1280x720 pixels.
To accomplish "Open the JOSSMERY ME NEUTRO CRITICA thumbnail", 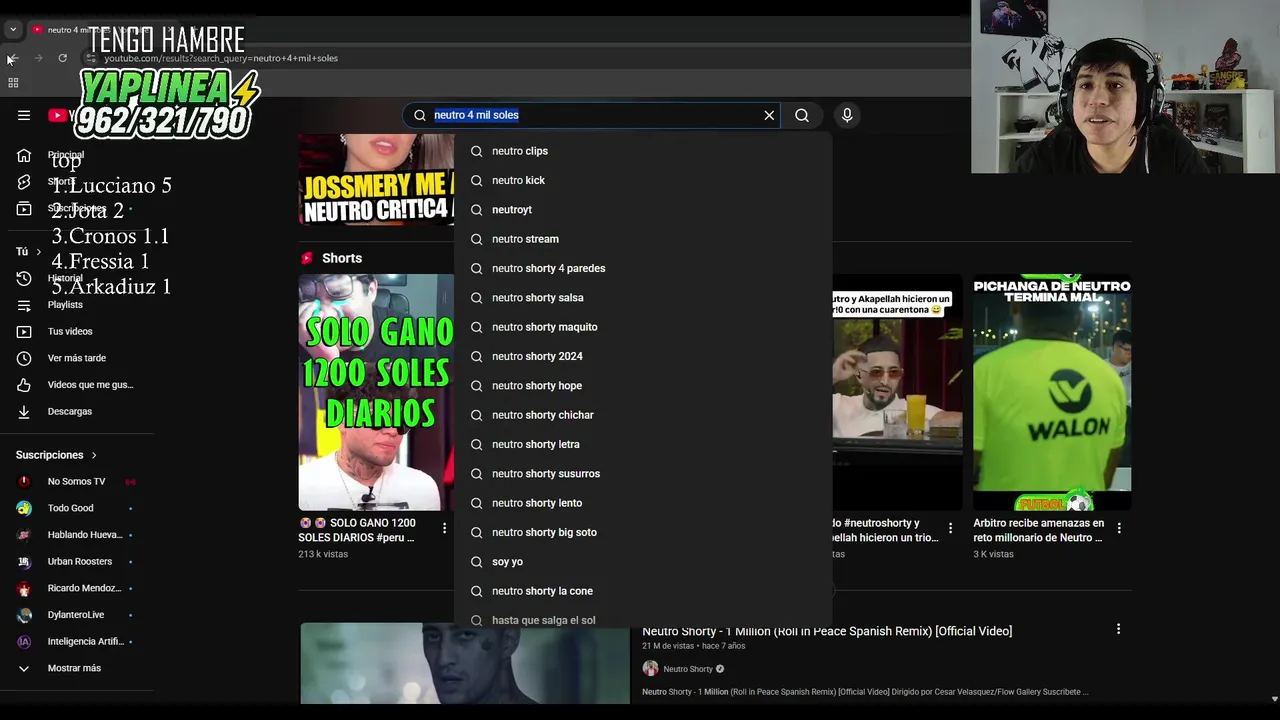I will pos(376,180).
